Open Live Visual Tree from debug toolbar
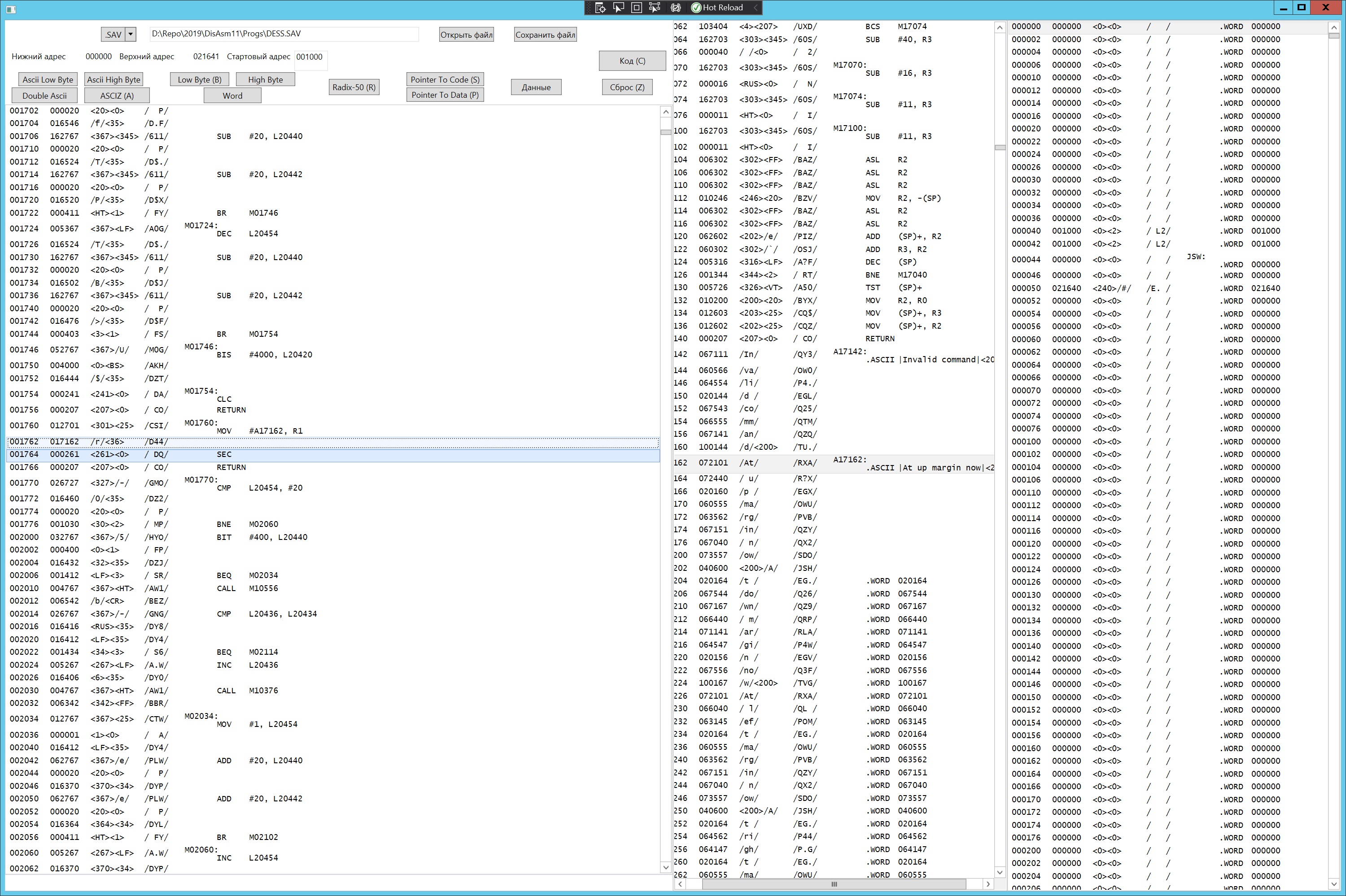 [600, 8]
